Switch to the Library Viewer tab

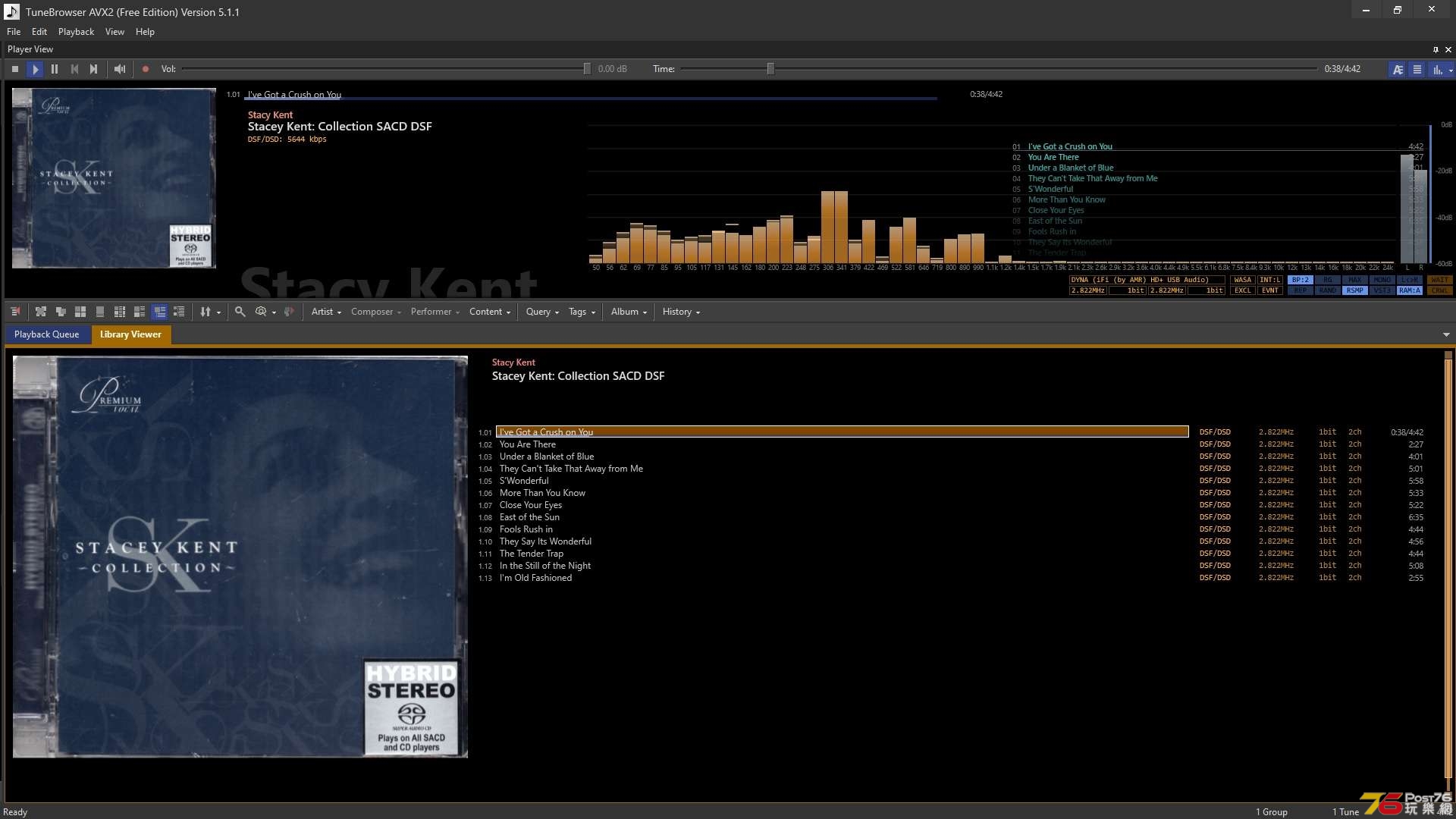click(x=130, y=334)
